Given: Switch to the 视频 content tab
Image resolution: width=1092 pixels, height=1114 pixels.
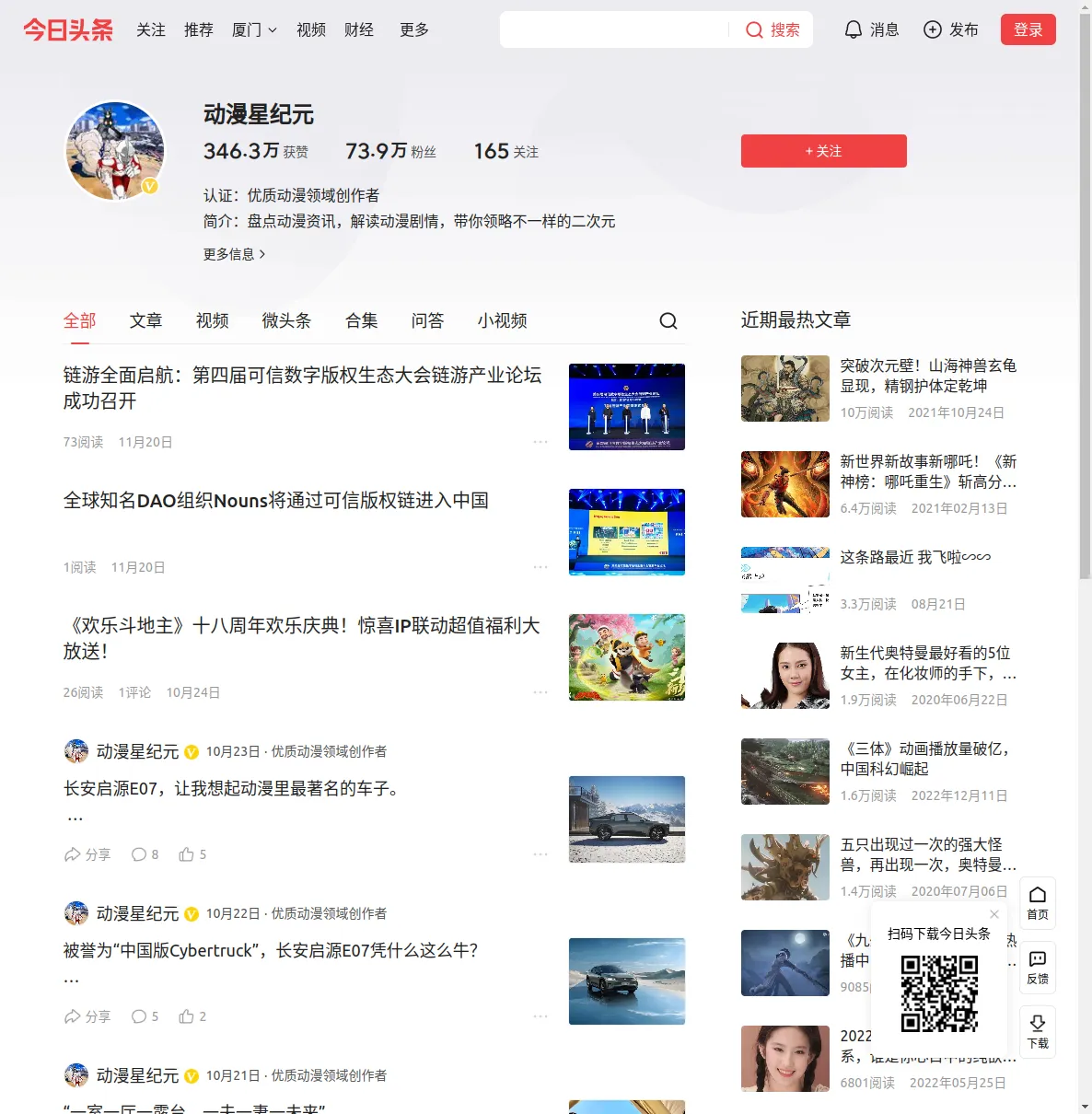Looking at the screenshot, I should [x=213, y=320].
